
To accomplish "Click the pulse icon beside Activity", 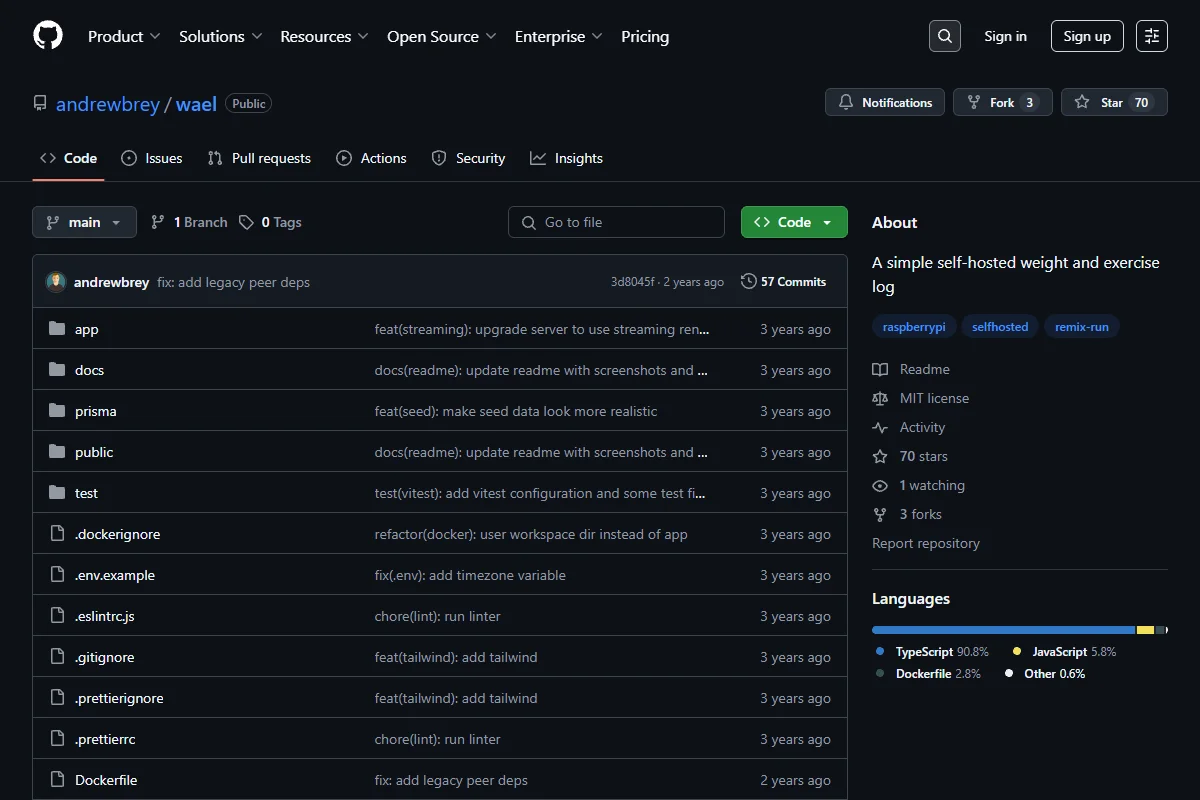I will click(880, 427).
